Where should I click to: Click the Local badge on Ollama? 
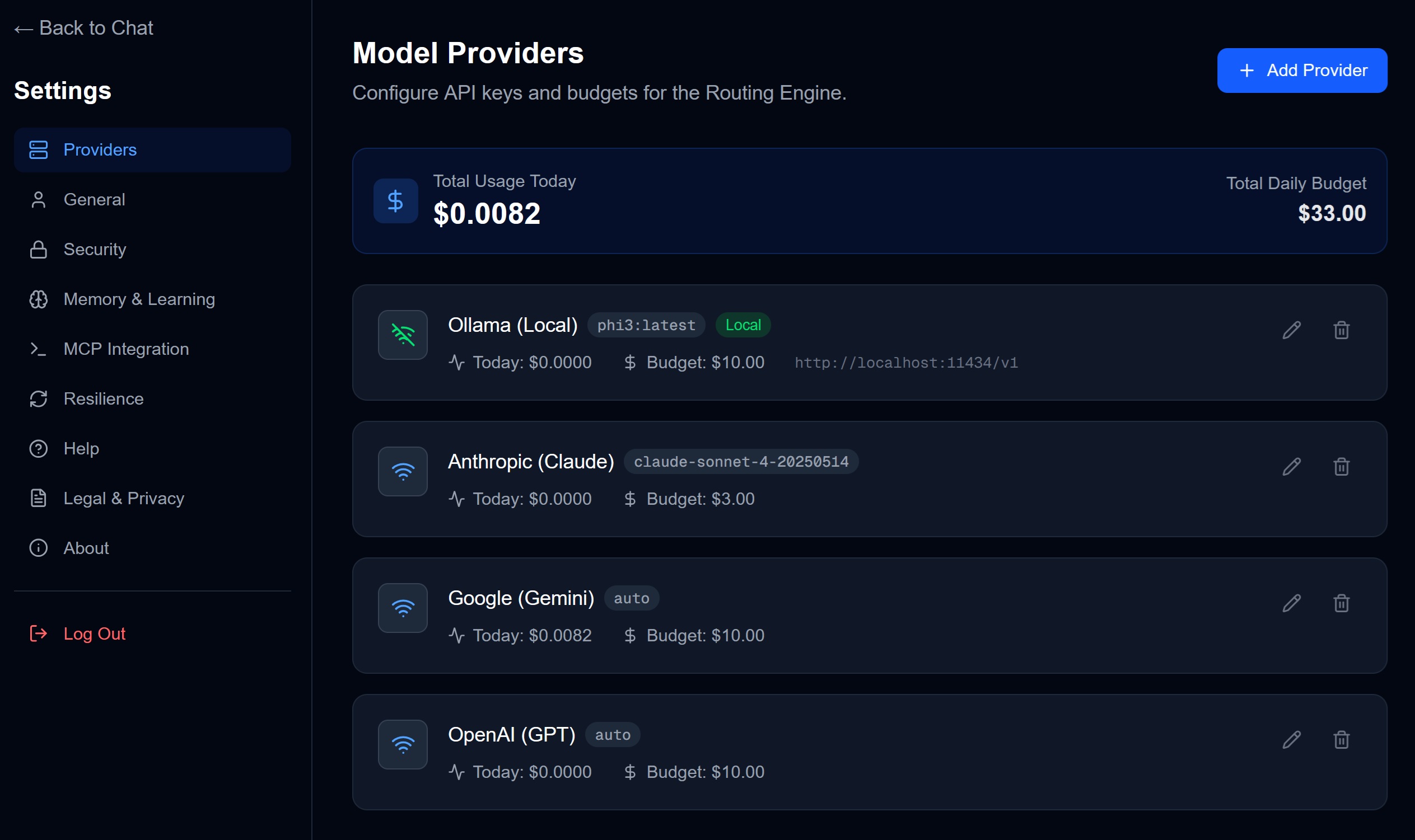click(742, 325)
